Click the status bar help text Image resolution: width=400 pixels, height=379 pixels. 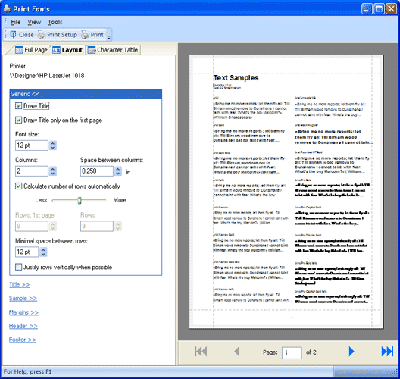(x=27, y=371)
